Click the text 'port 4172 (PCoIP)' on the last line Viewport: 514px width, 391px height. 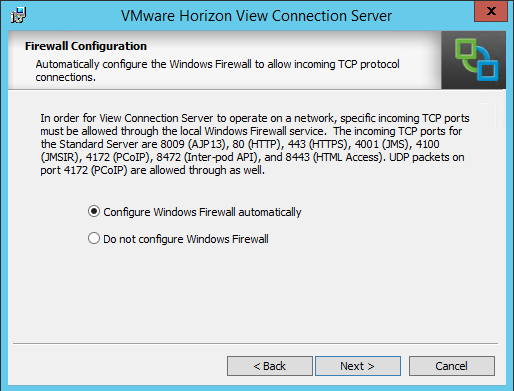pyautogui.click(x=84, y=170)
